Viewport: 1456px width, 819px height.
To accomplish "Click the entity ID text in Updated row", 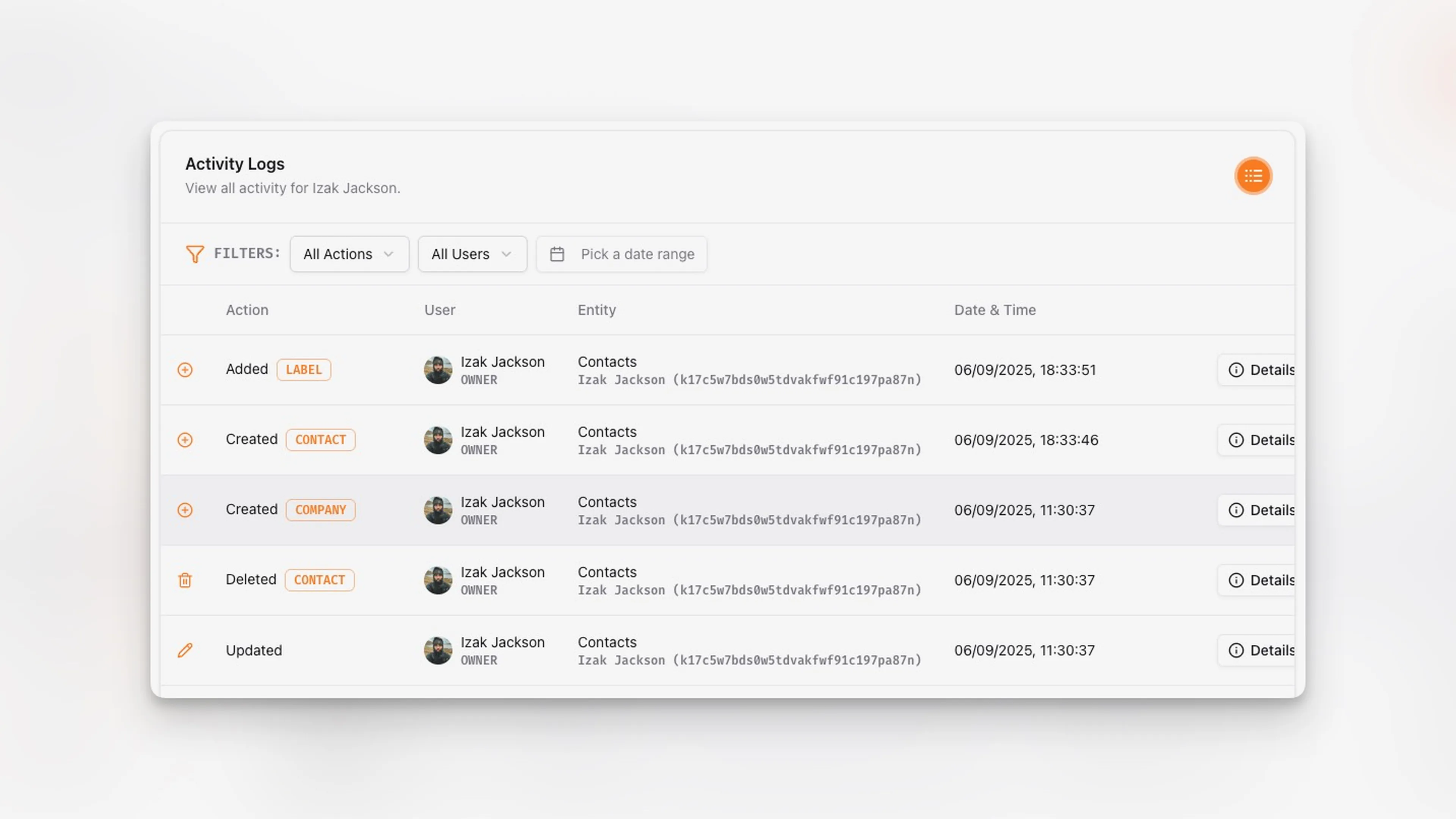I will click(750, 660).
